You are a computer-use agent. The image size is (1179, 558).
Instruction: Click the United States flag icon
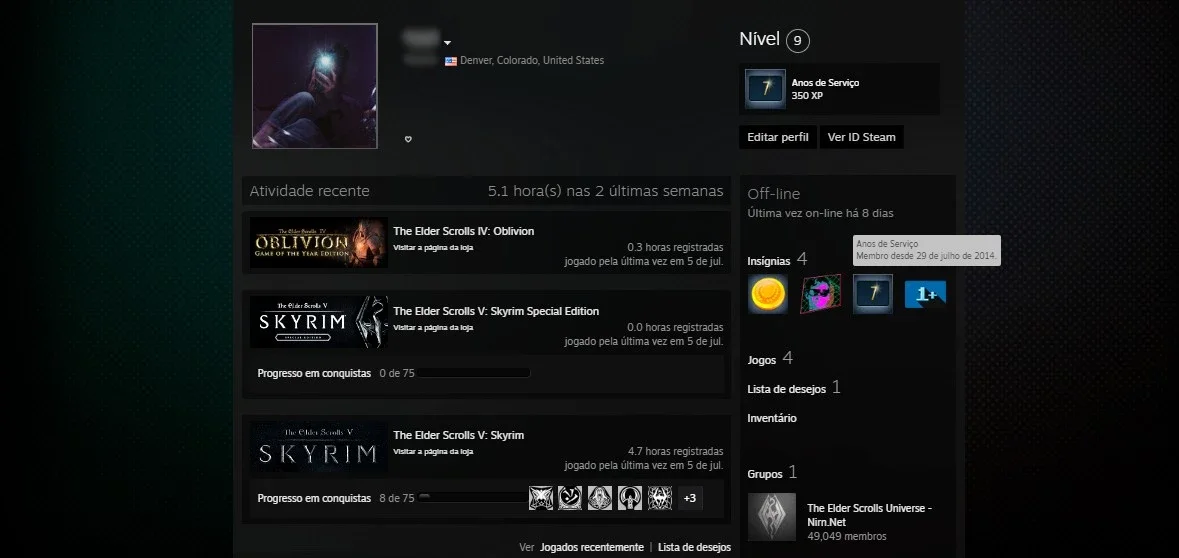[x=451, y=61]
